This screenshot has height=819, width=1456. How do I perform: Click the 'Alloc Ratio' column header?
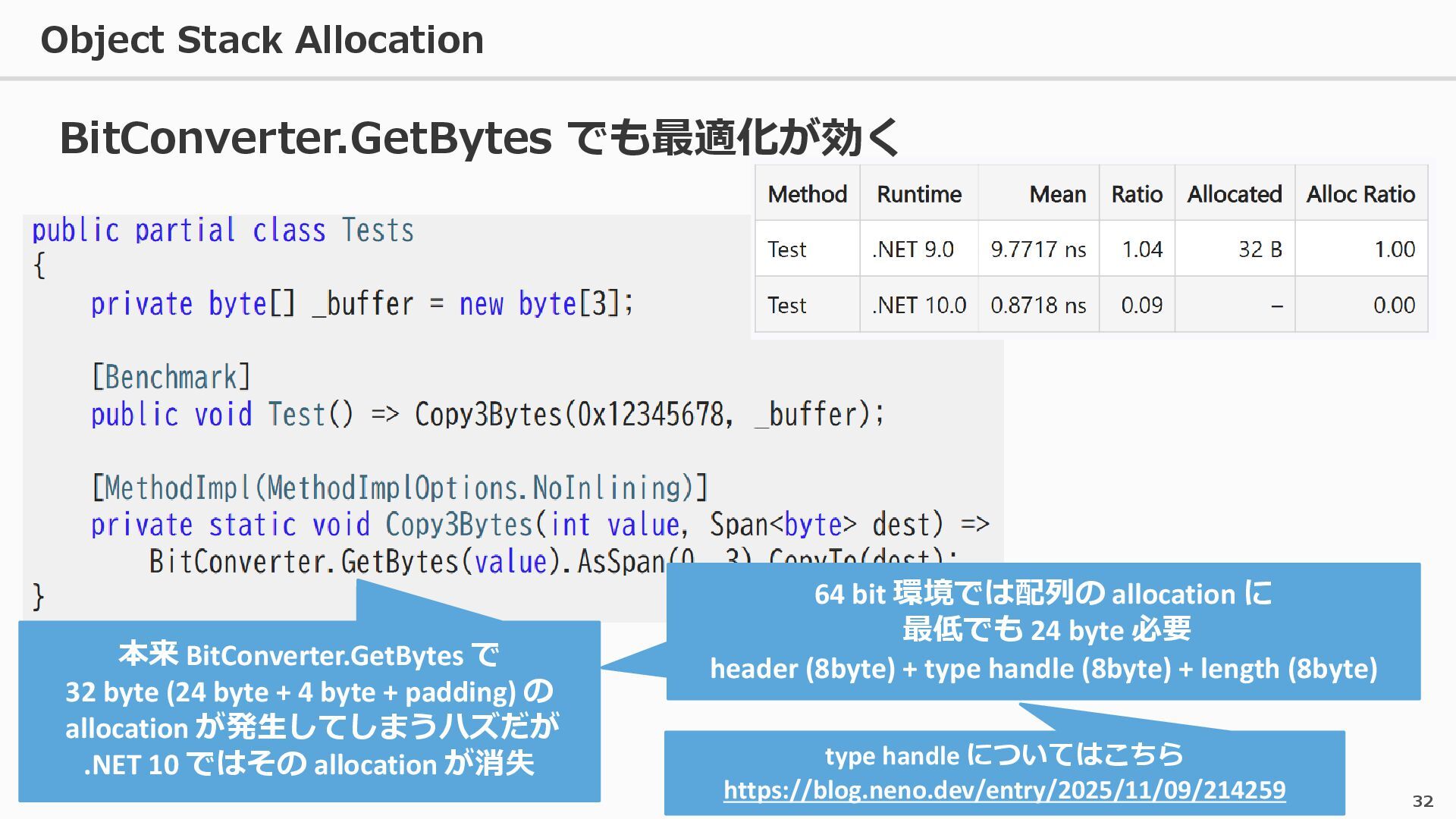coord(1360,194)
